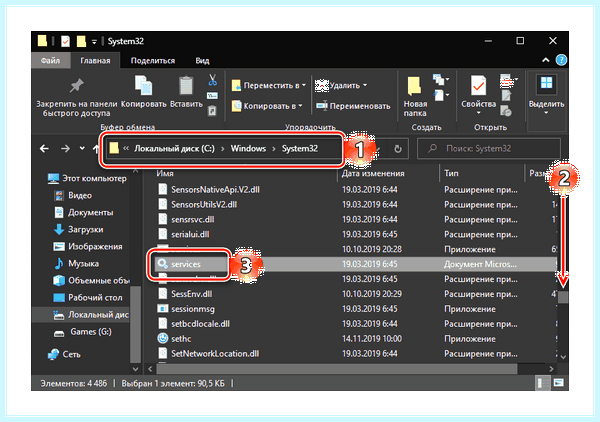Switch to the Файл tab
600x422 pixels.
51,60
